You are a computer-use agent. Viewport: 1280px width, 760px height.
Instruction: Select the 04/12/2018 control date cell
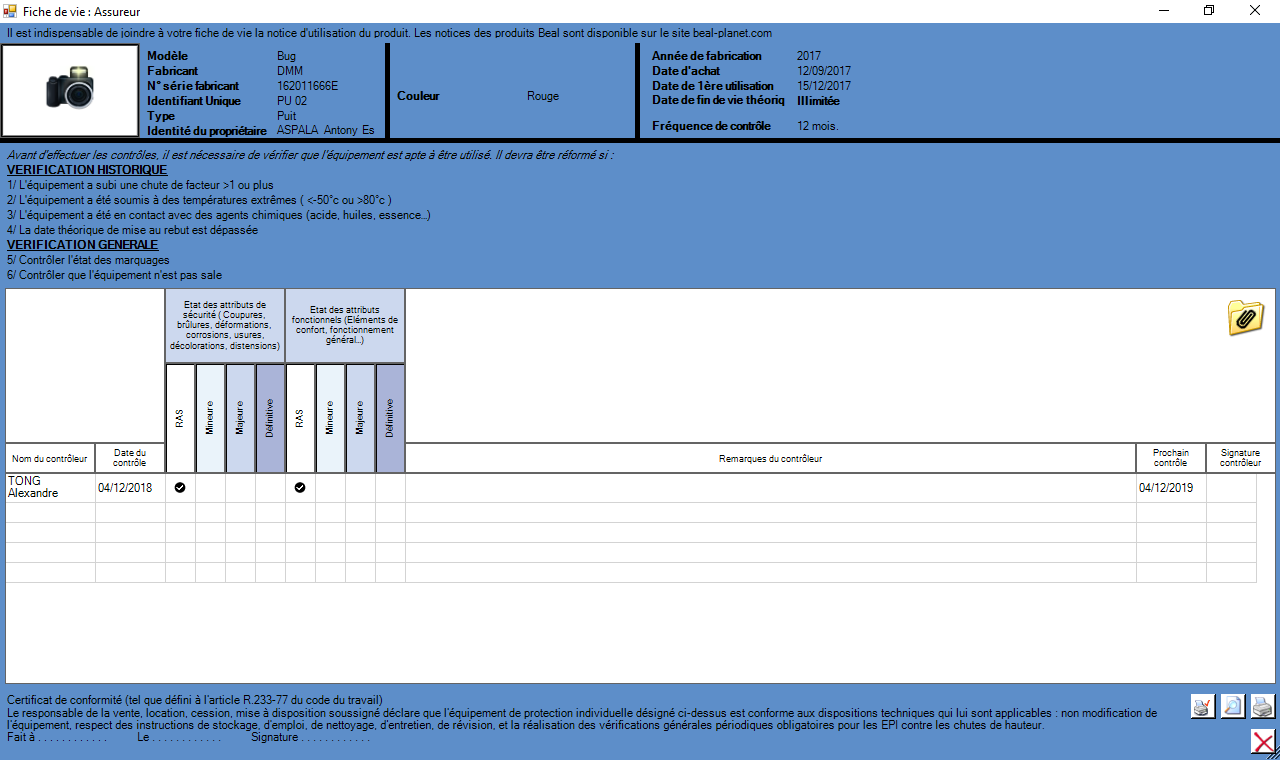(130, 488)
